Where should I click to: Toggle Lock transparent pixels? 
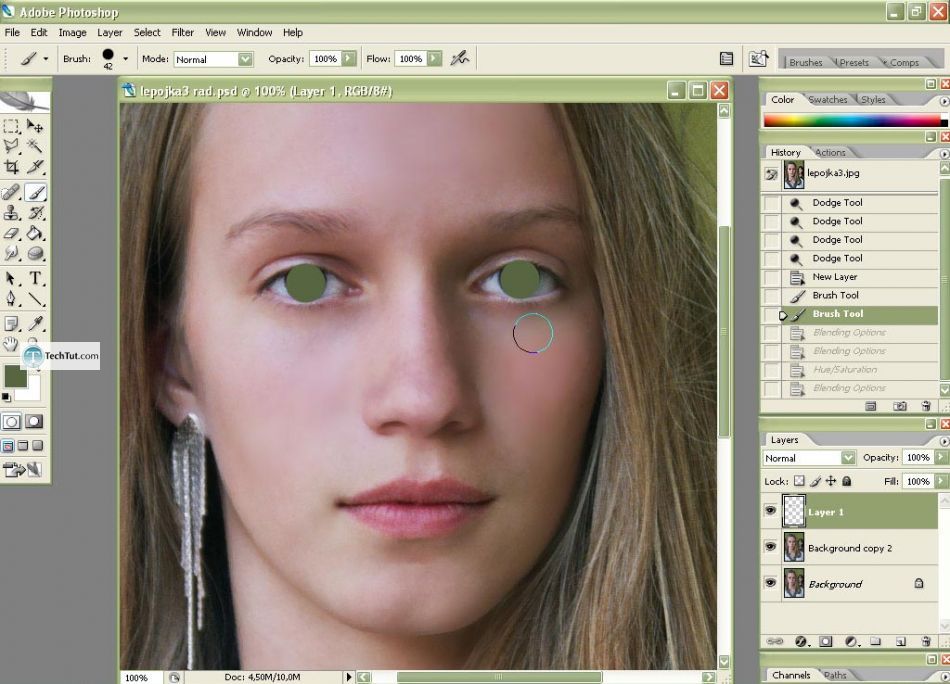point(799,481)
